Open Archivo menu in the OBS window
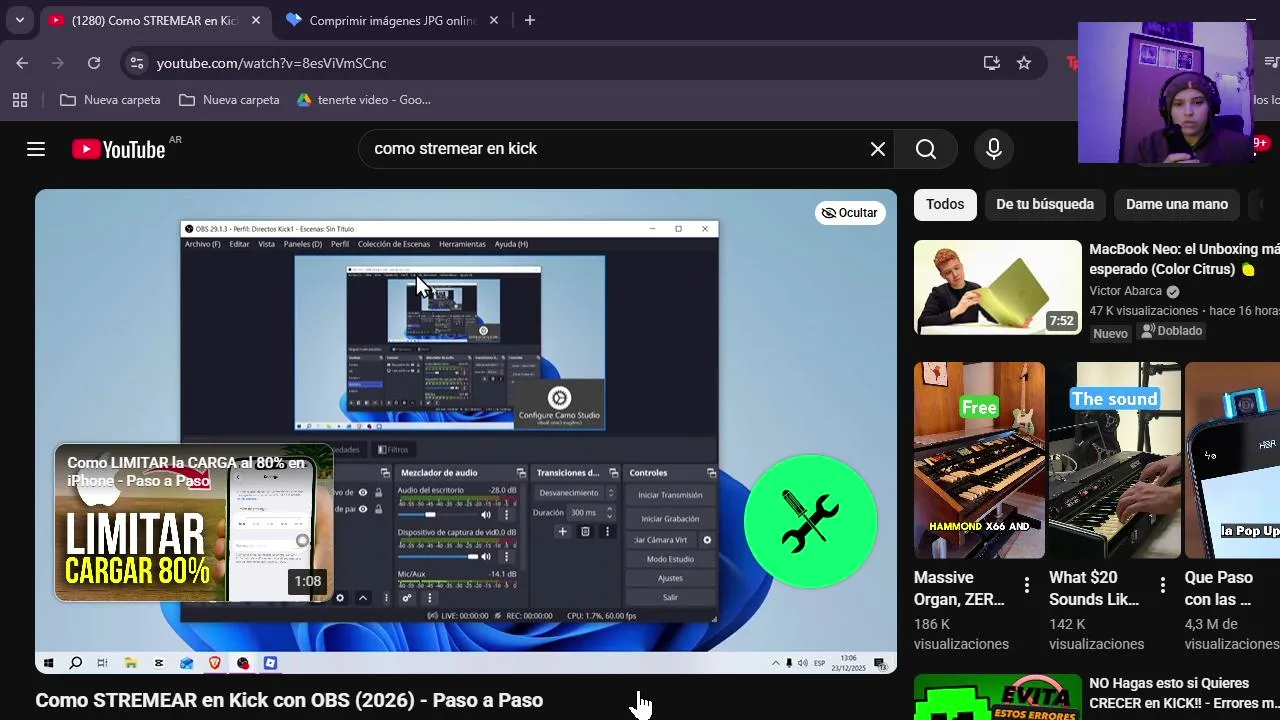Screen dimensions: 1280x720 203,244
